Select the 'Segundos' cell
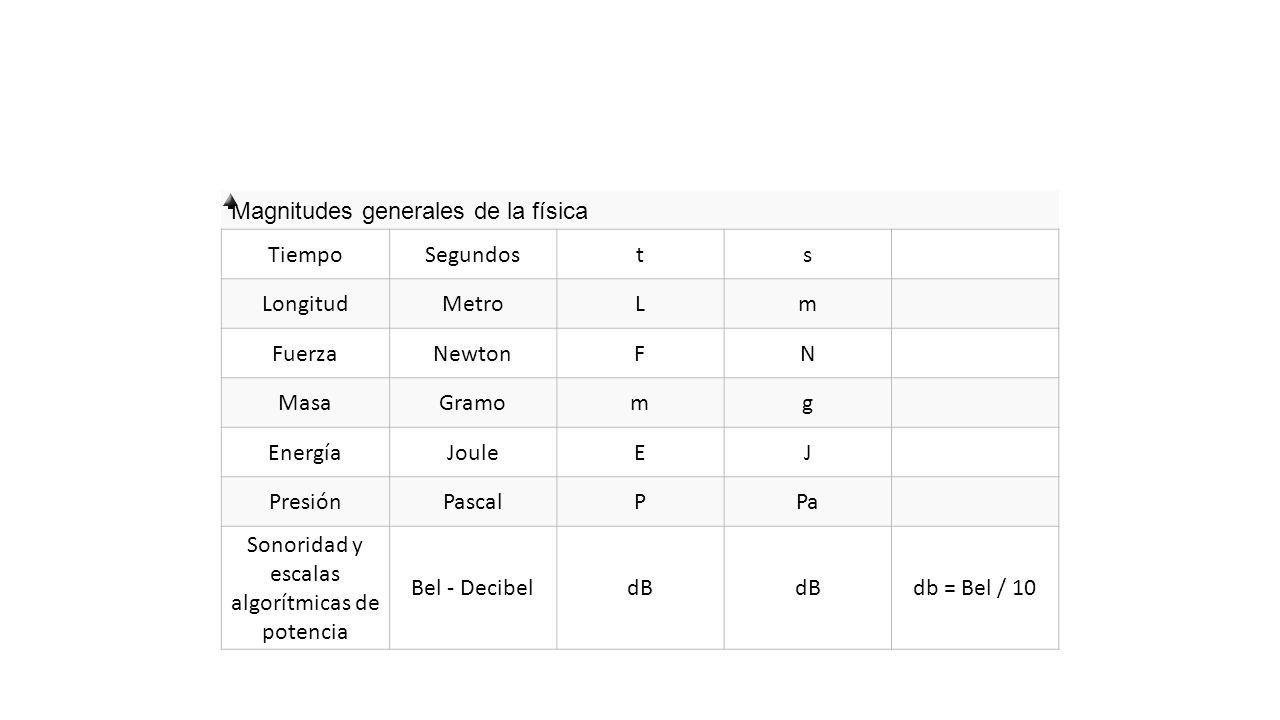1280x720 pixels. (x=473, y=254)
